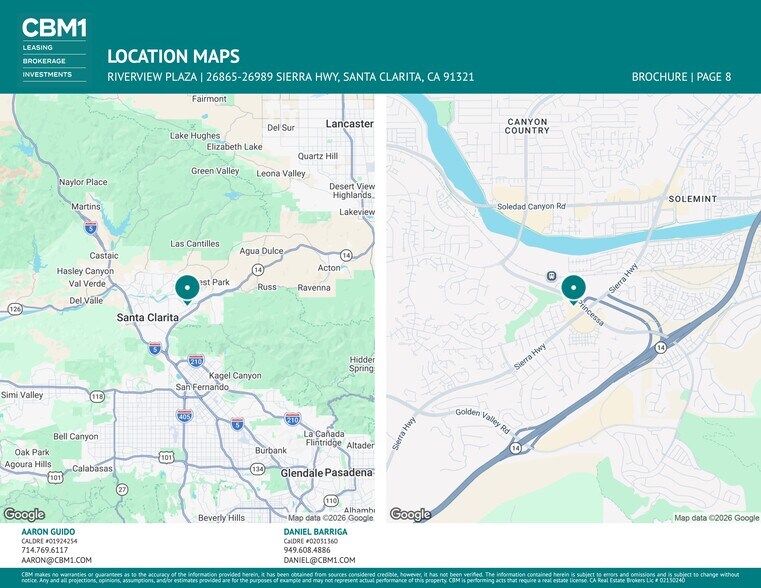This screenshot has height=588, width=761.
Task: Click the Google logo on the left map
Action: coord(24,514)
